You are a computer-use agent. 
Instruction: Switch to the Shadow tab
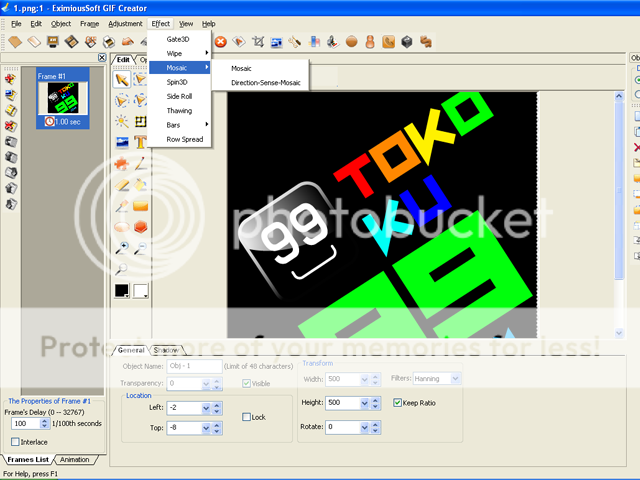(167, 350)
